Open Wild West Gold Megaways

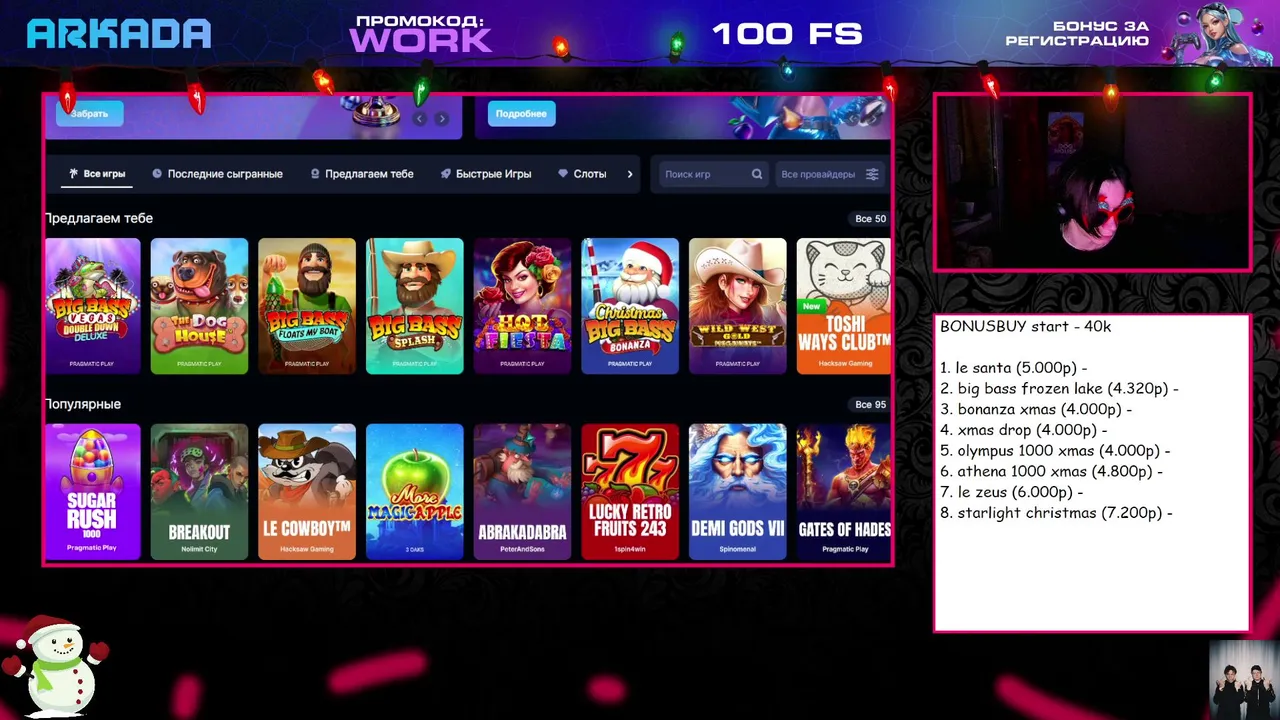click(738, 306)
